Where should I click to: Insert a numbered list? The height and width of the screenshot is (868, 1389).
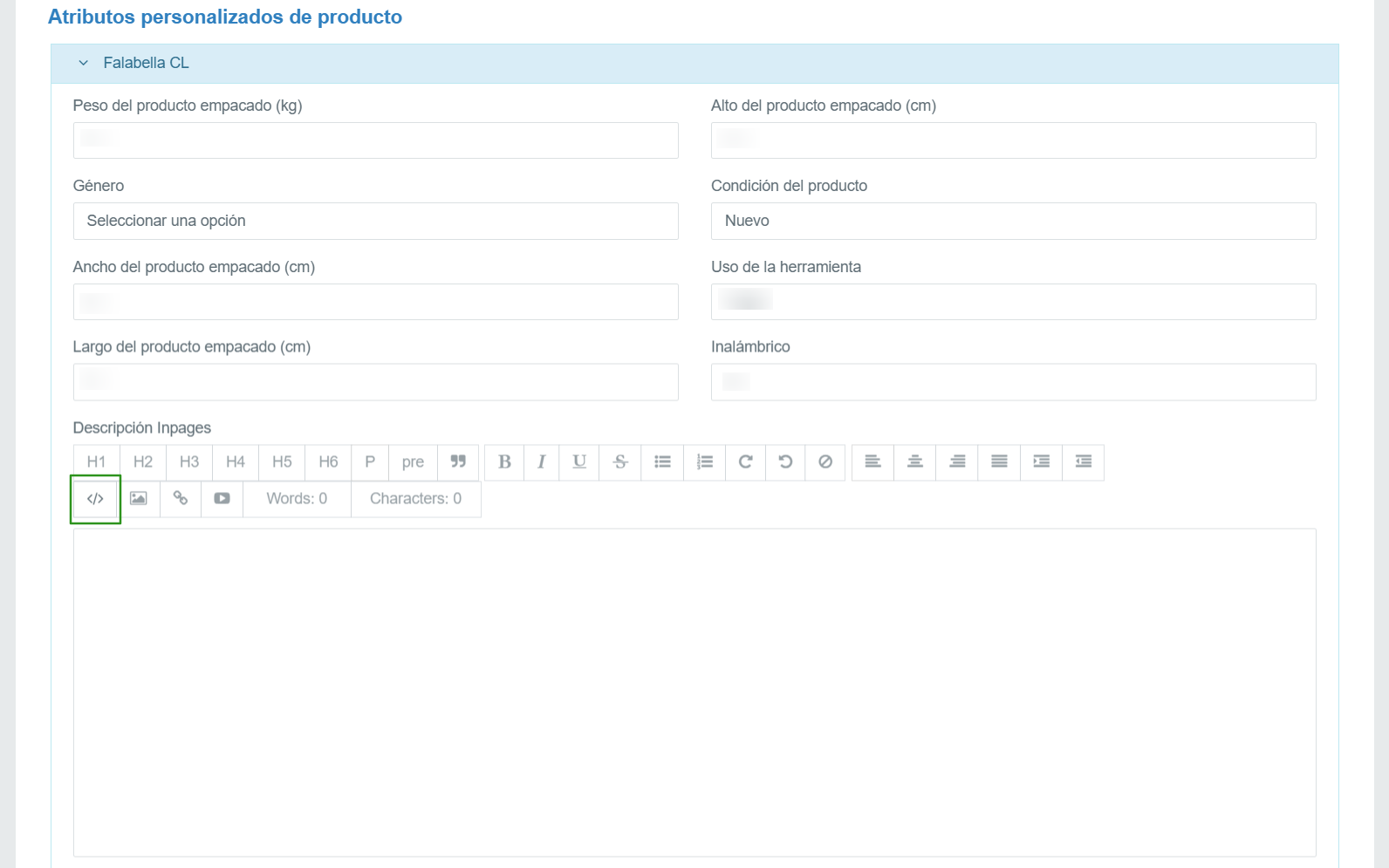tap(705, 462)
